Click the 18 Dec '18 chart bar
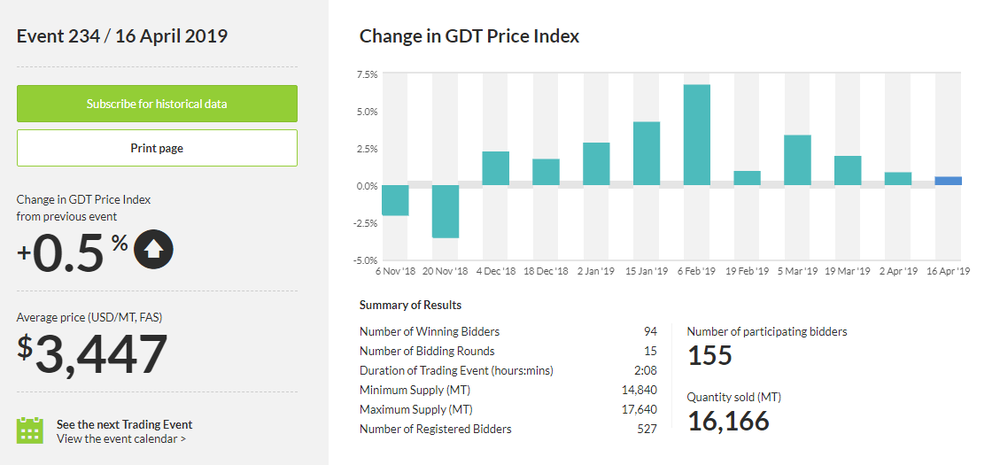 [546, 172]
